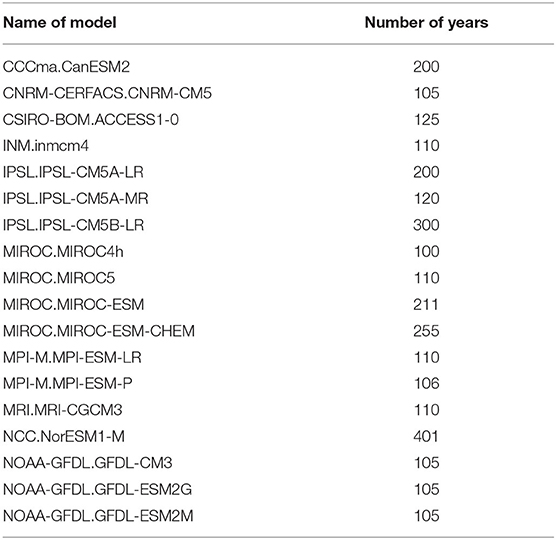Click the NOAA-GFDL.GFDL-ESM2M row label
Image resolution: width=556 pixels, height=540 pixels.
(x=98, y=516)
